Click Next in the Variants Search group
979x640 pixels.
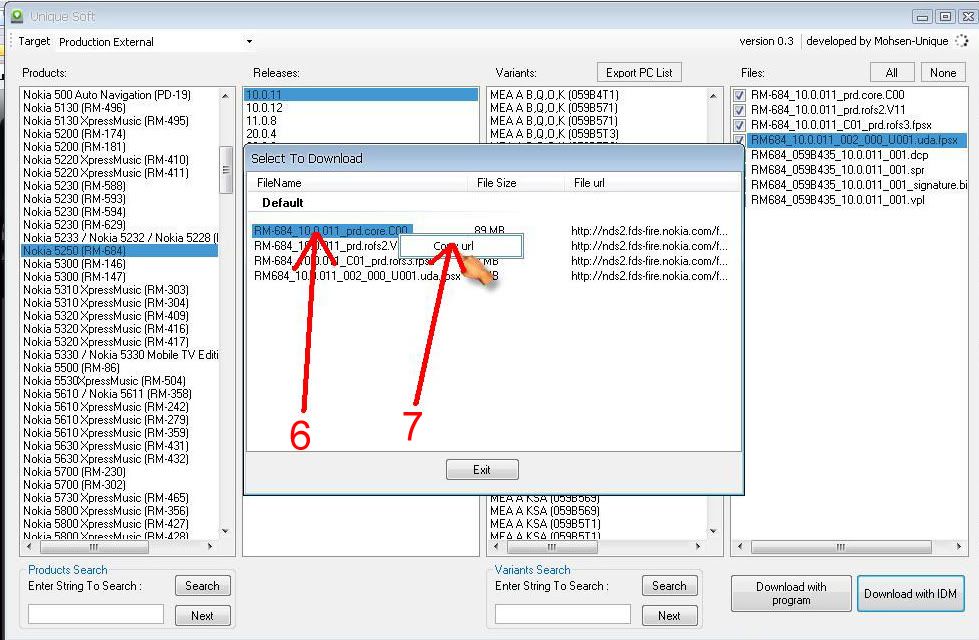669,616
